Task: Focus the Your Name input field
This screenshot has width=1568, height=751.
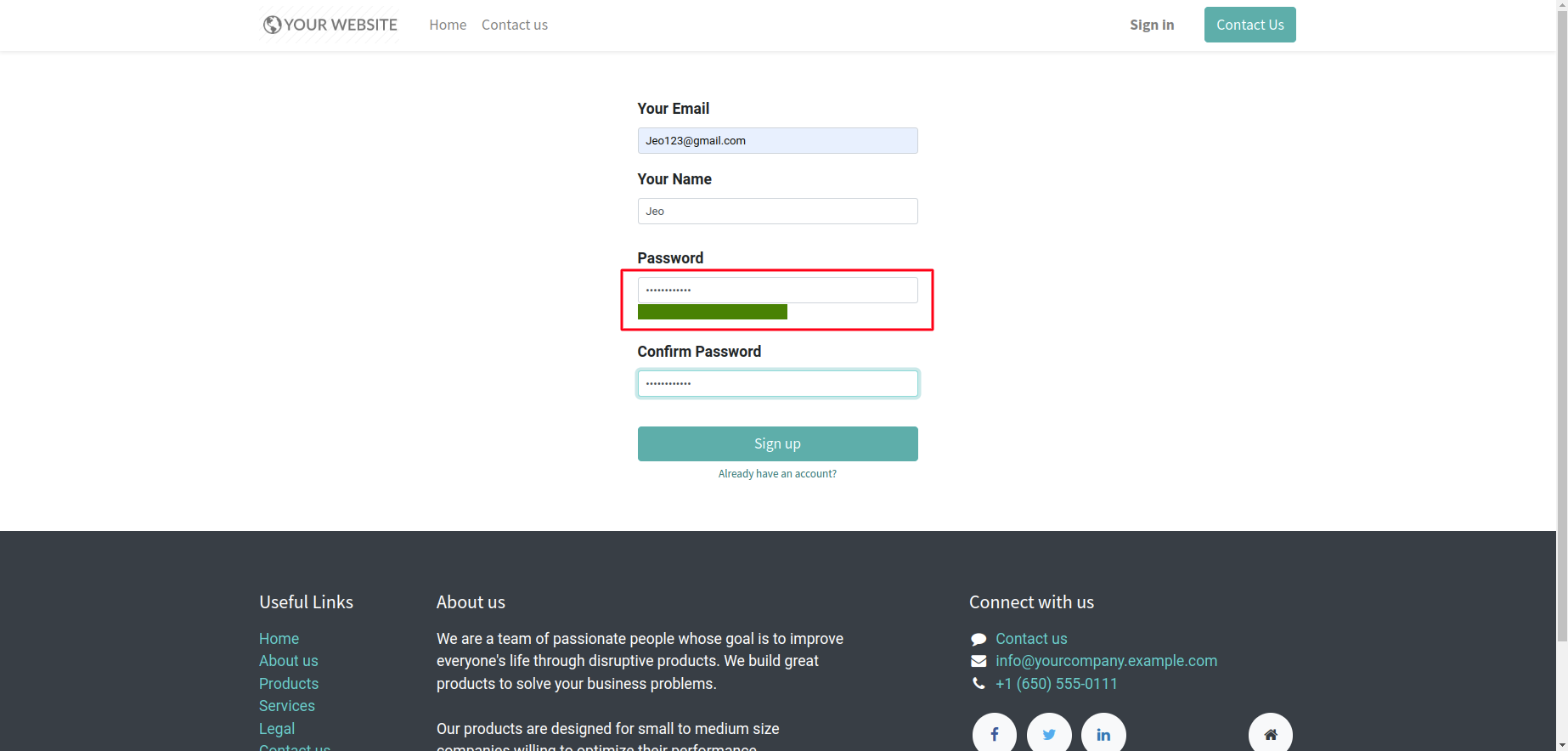Action: point(777,212)
